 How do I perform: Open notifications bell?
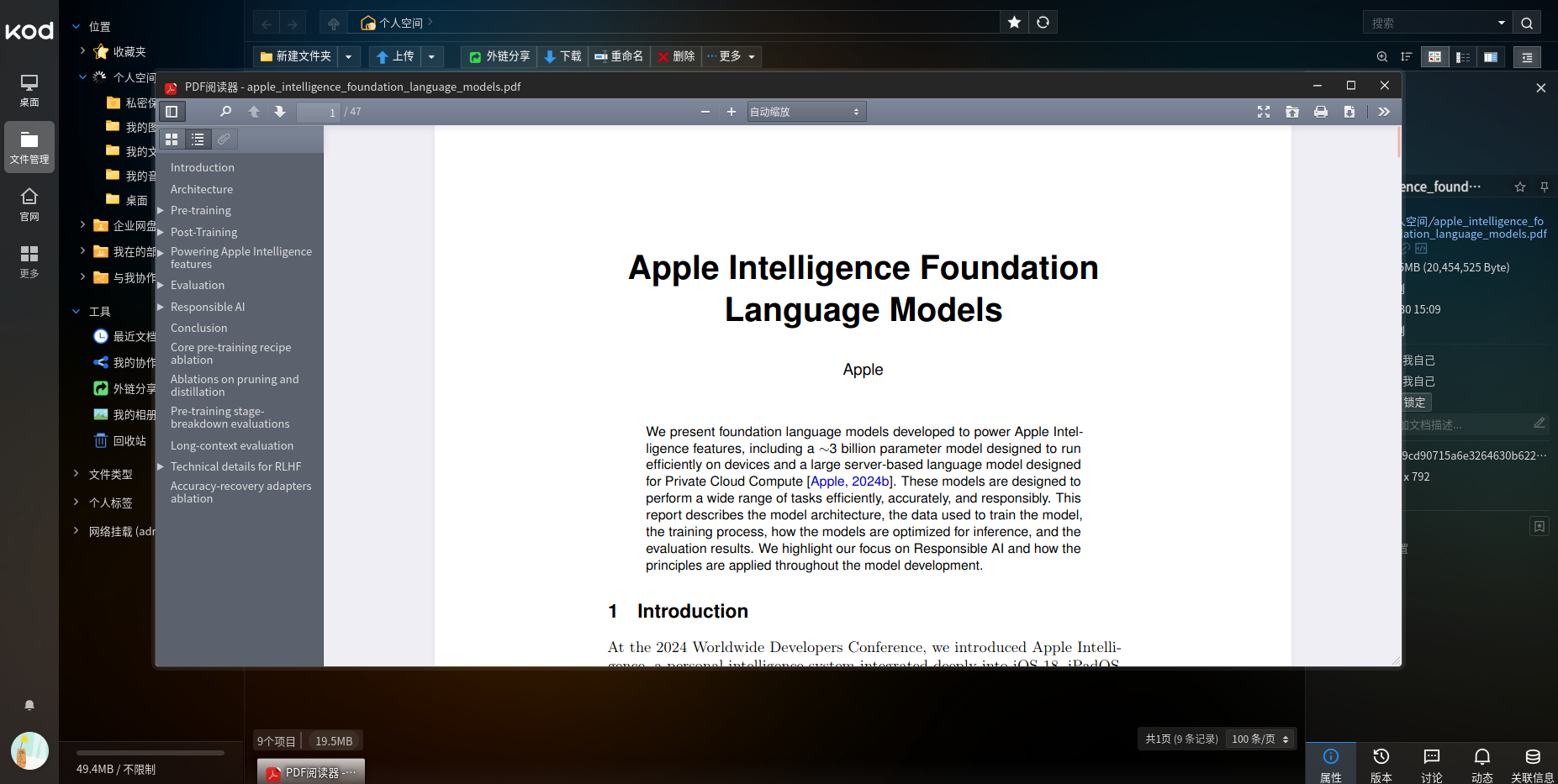[29, 705]
